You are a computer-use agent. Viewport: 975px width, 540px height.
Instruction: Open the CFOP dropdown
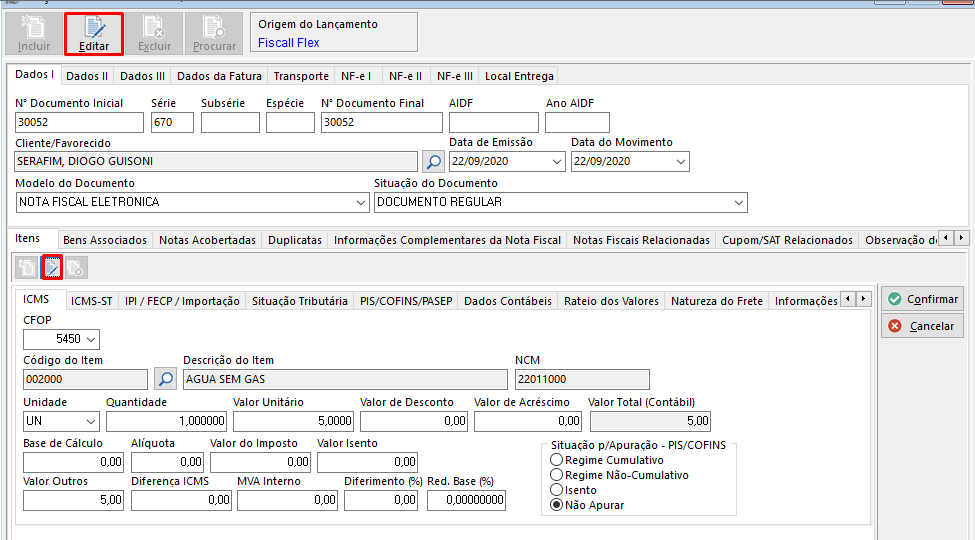click(91, 340)
